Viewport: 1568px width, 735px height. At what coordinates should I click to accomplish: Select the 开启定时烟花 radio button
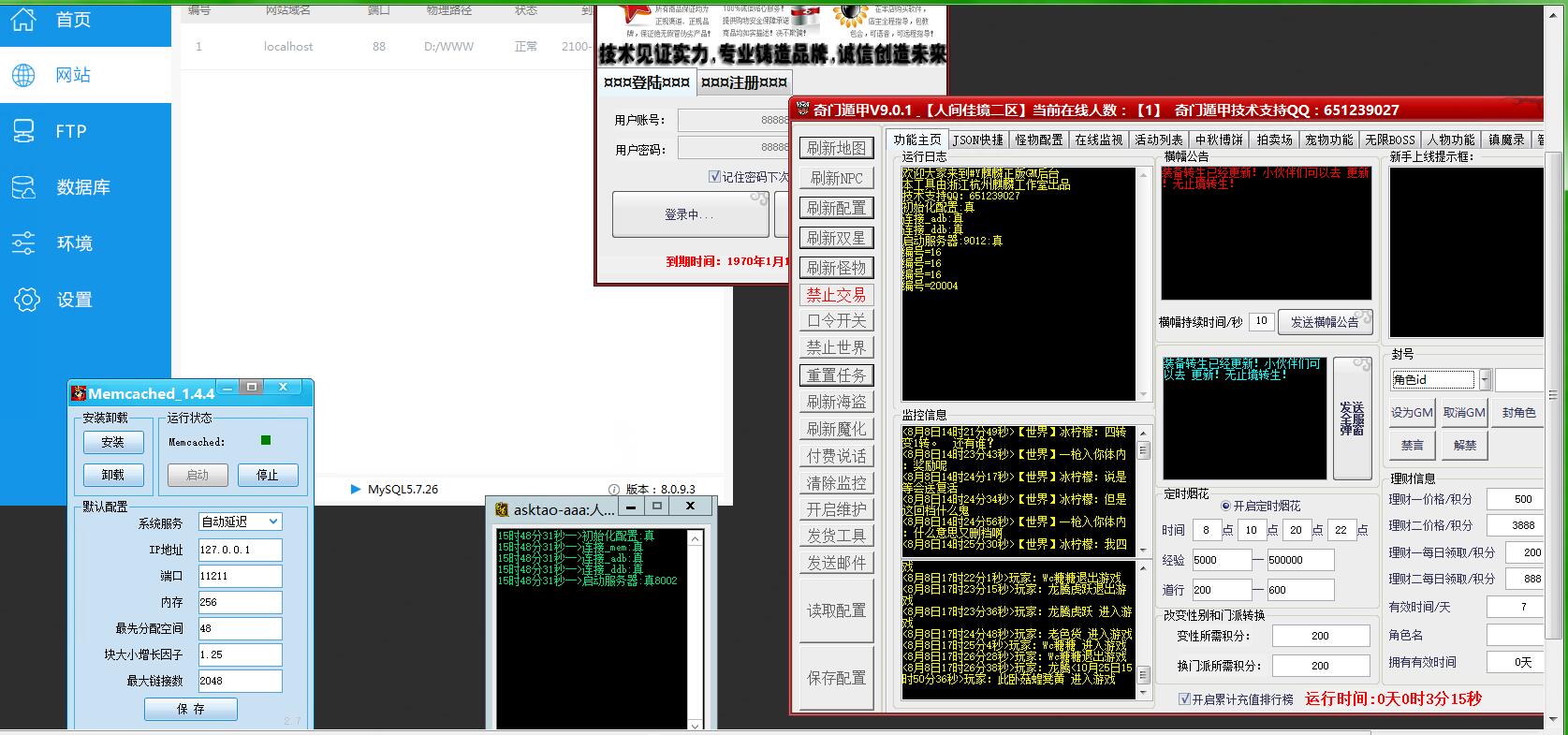1225,506
